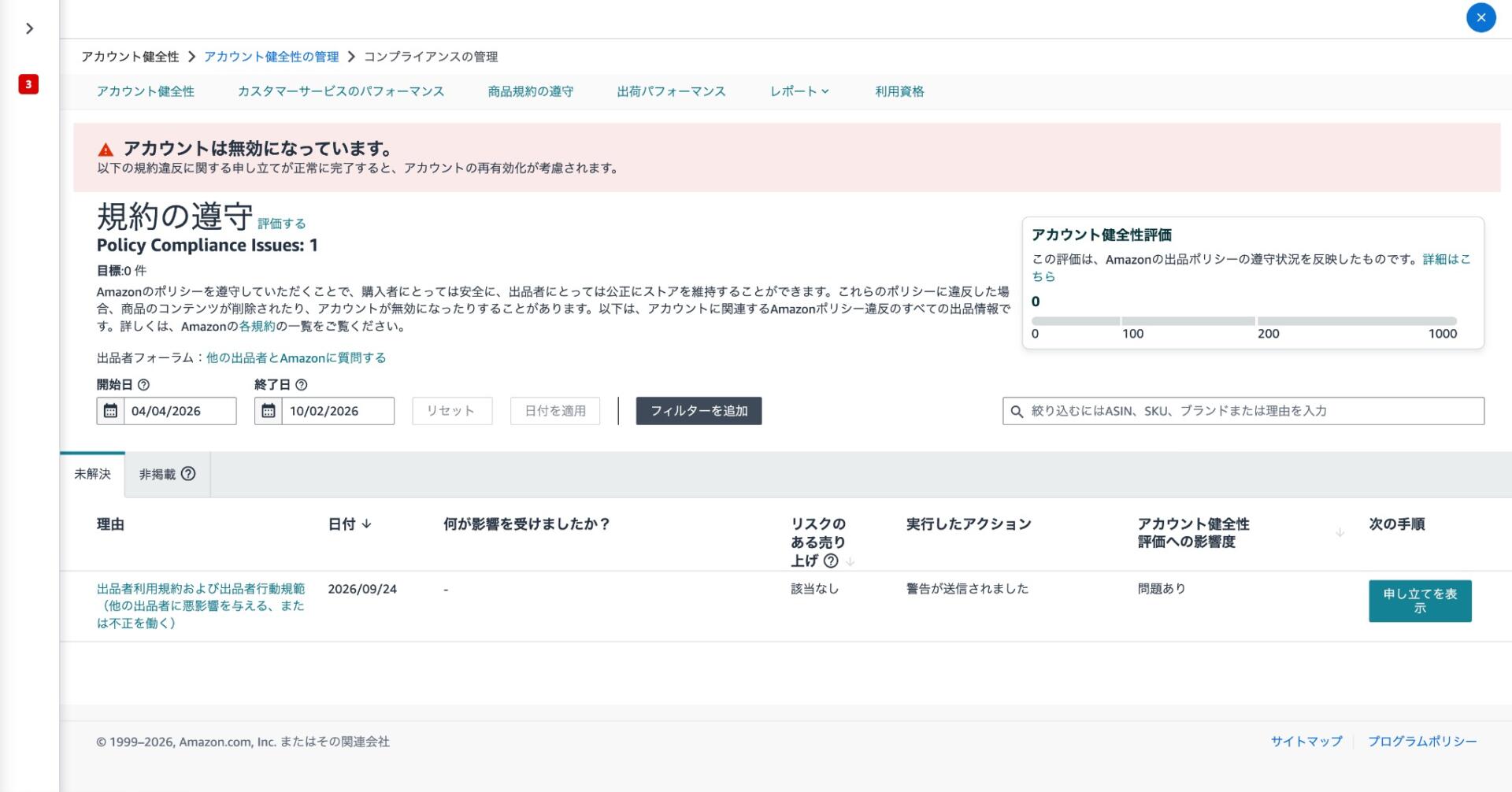Viewport: 1512px width, 792px height.
Task: Open the calendar icon for 開始日
Action: (110, 411)
